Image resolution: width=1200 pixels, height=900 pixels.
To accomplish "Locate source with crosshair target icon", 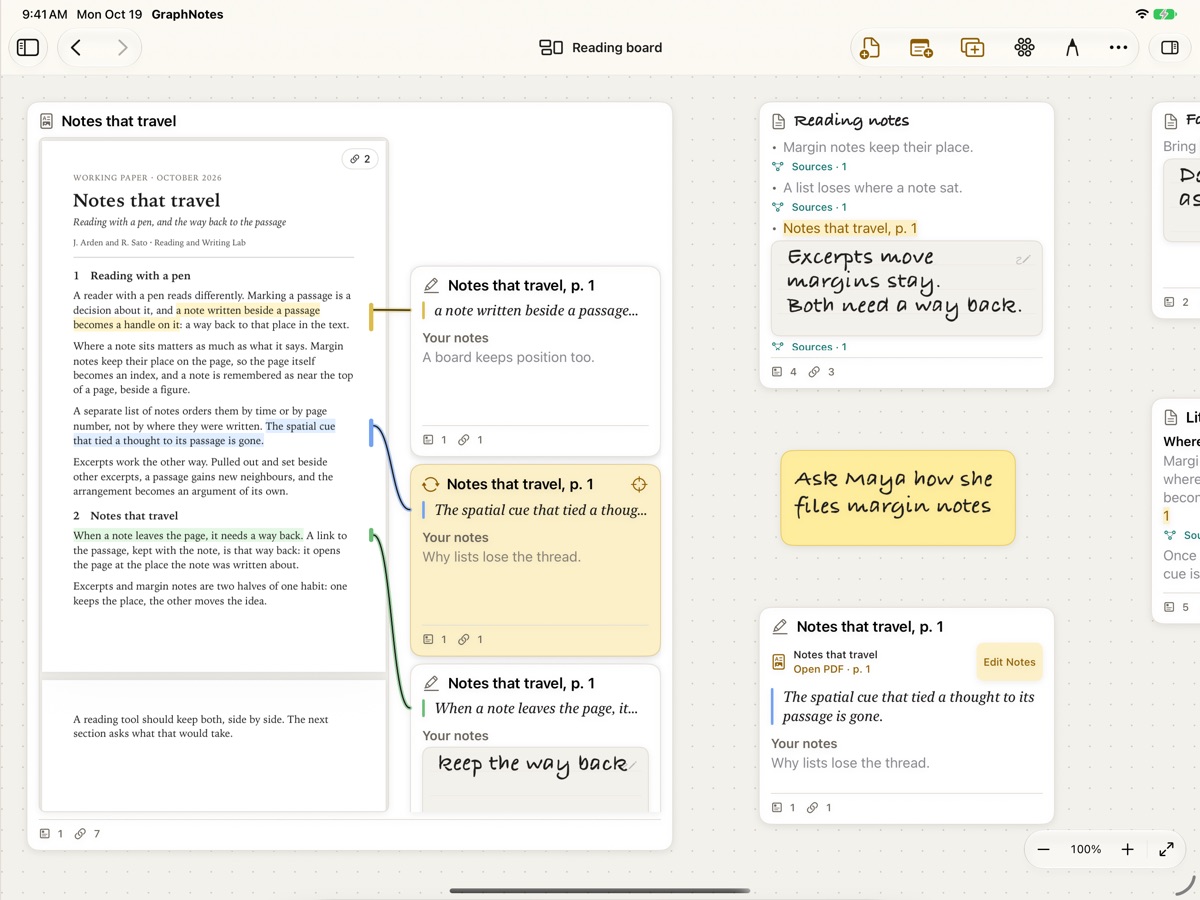I will tap(639, 484).
